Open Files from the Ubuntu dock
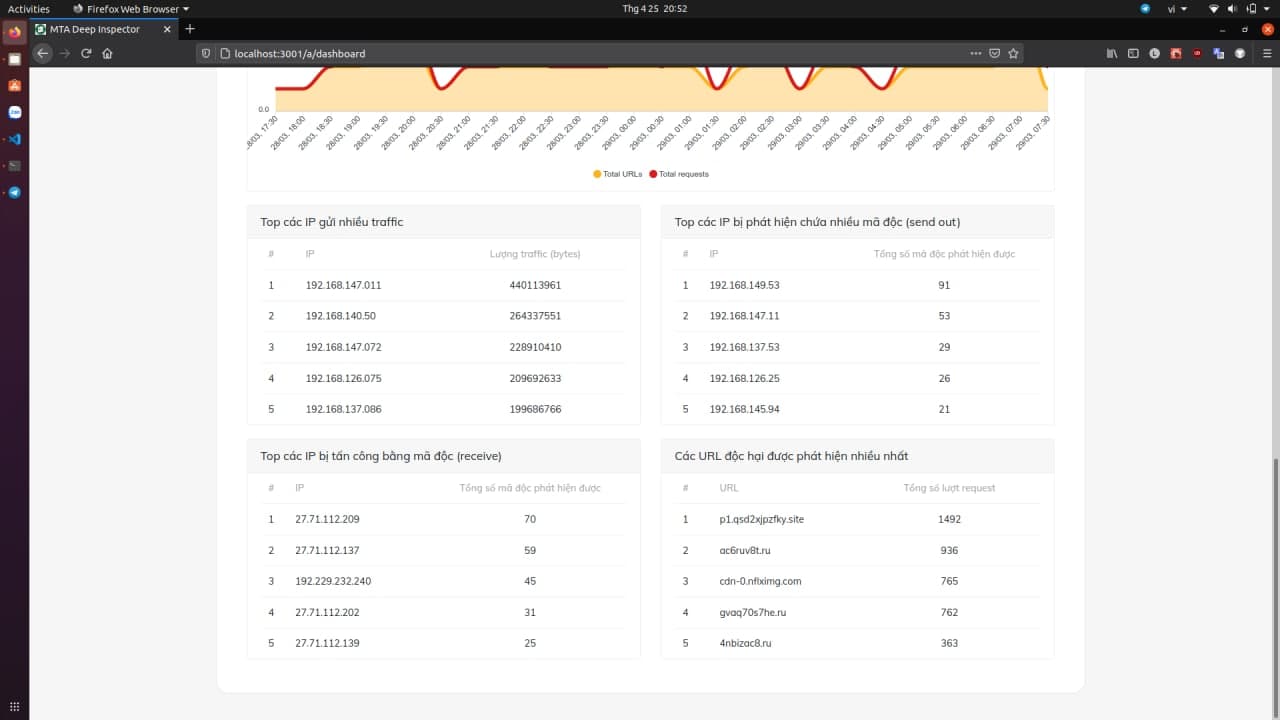Image resolution: width=1280 pixels, height=720 pixels. pos(14,59)
